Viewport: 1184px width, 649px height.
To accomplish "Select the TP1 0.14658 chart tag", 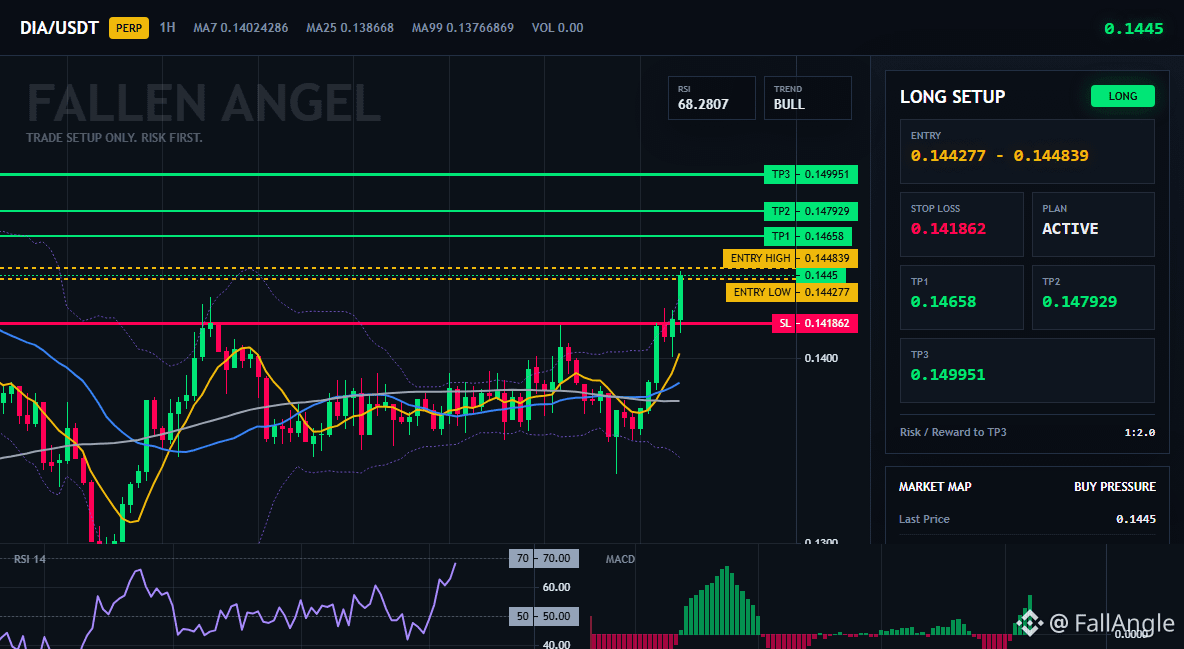I will pyautogui.click(x=807, y=236).
